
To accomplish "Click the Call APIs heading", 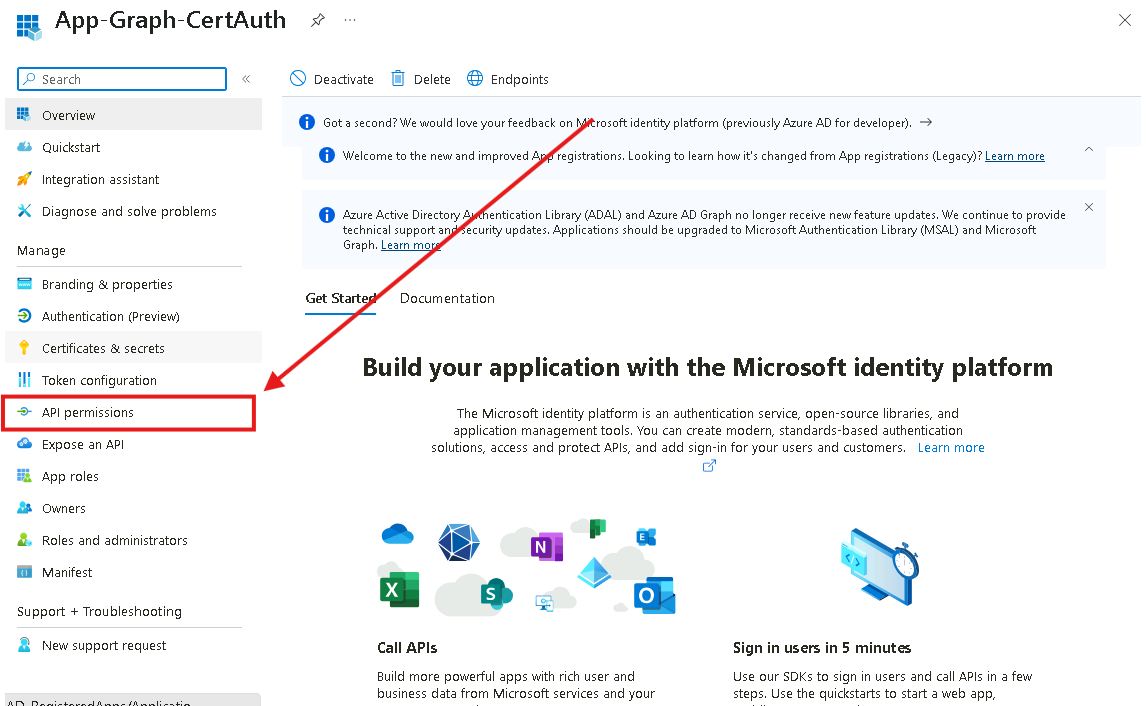I will 407,648.
